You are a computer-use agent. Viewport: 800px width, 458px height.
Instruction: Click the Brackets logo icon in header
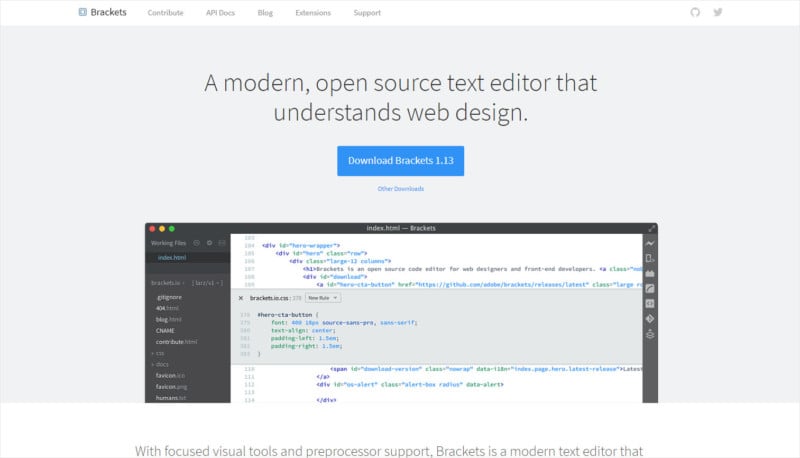point(83,12)
